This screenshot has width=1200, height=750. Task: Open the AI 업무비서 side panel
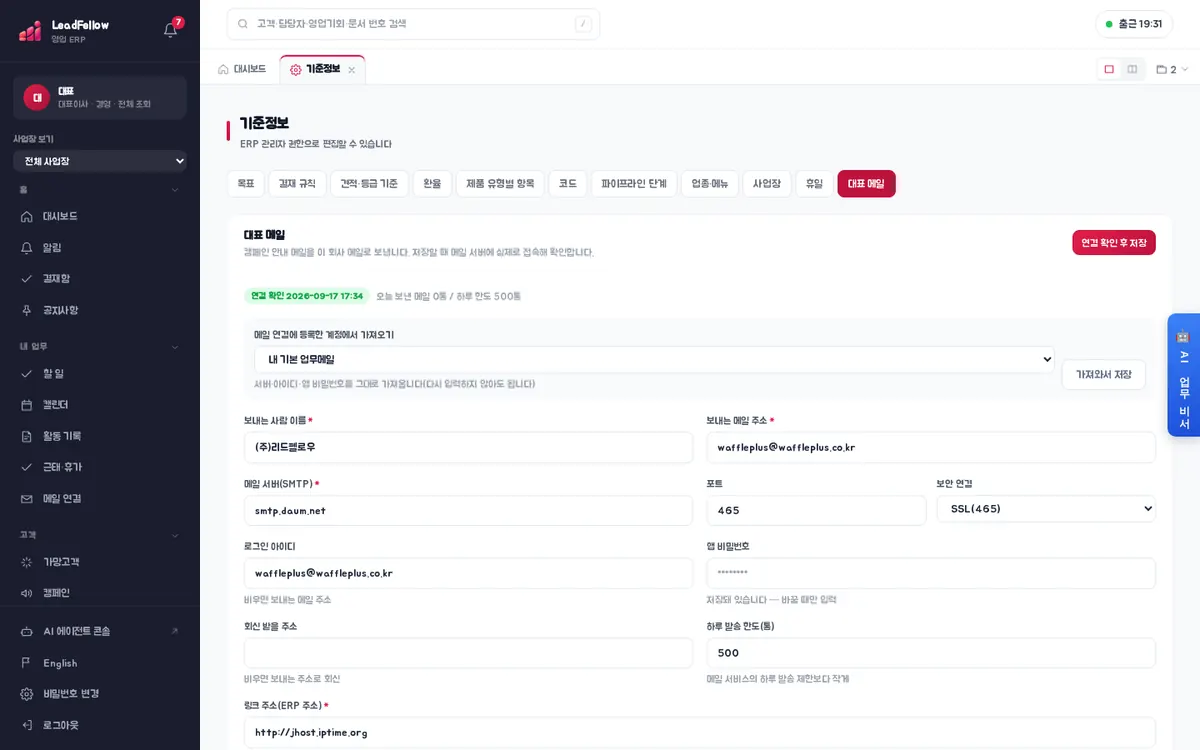(1183, 375)
